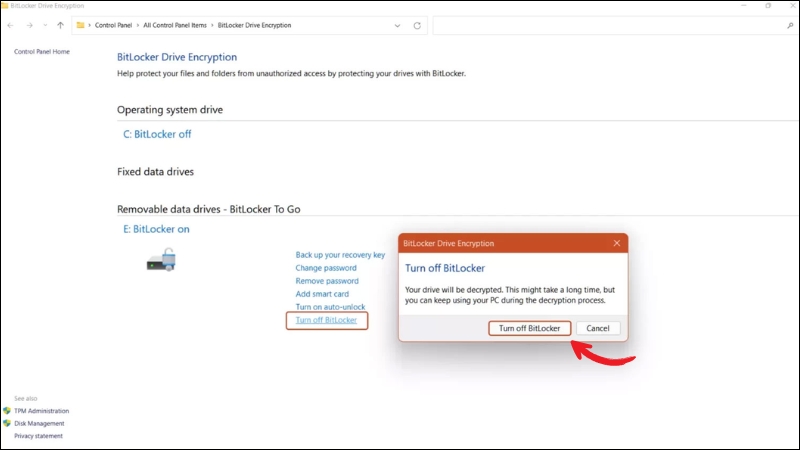Enable Turn on auto-unlock link
The height and width of the screenshot is (450, 800).
pos(330,307)
